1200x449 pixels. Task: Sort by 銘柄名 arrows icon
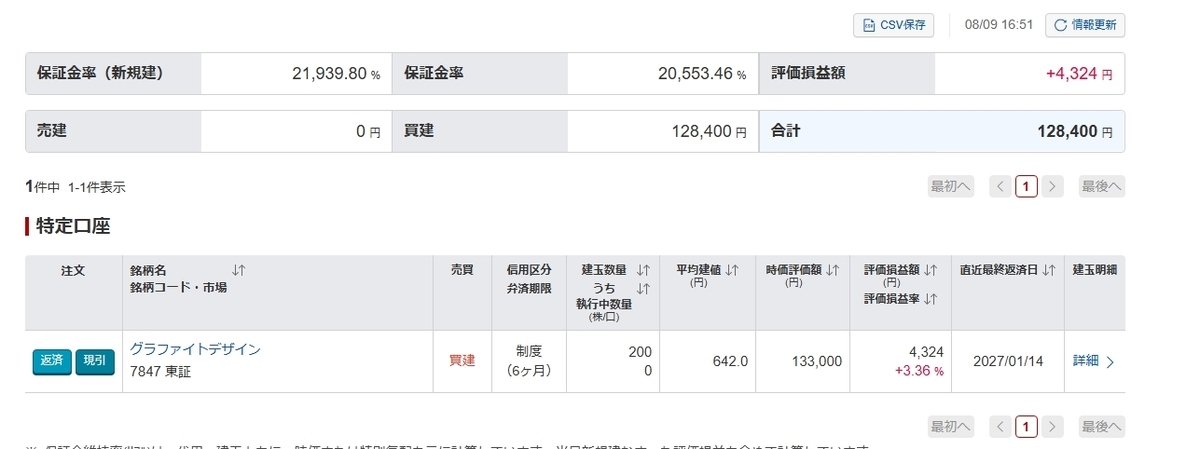pyautogui.click(x=238, y=270)
